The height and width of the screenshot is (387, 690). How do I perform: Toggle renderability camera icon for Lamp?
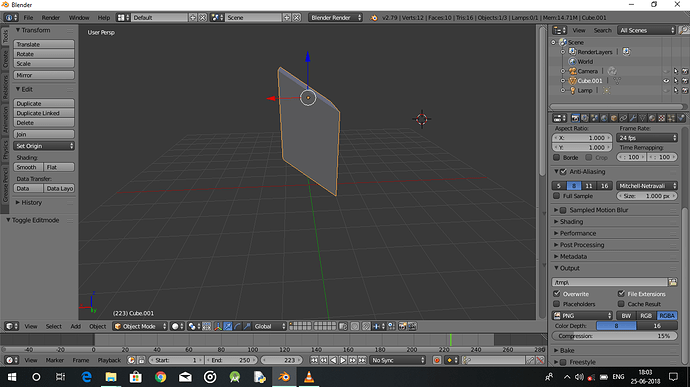pos(685,90)
